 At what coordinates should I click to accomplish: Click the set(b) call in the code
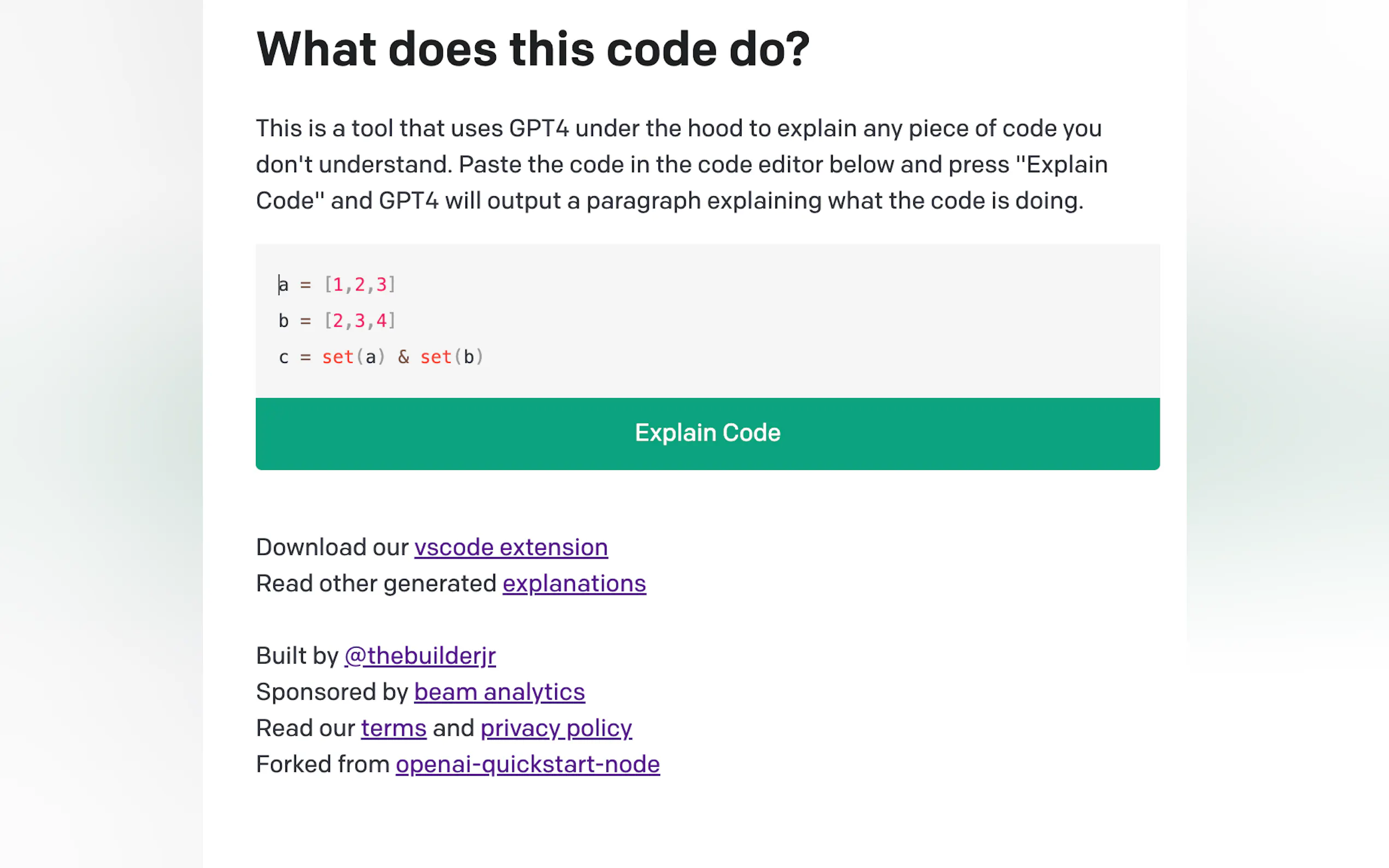[451, 357]
